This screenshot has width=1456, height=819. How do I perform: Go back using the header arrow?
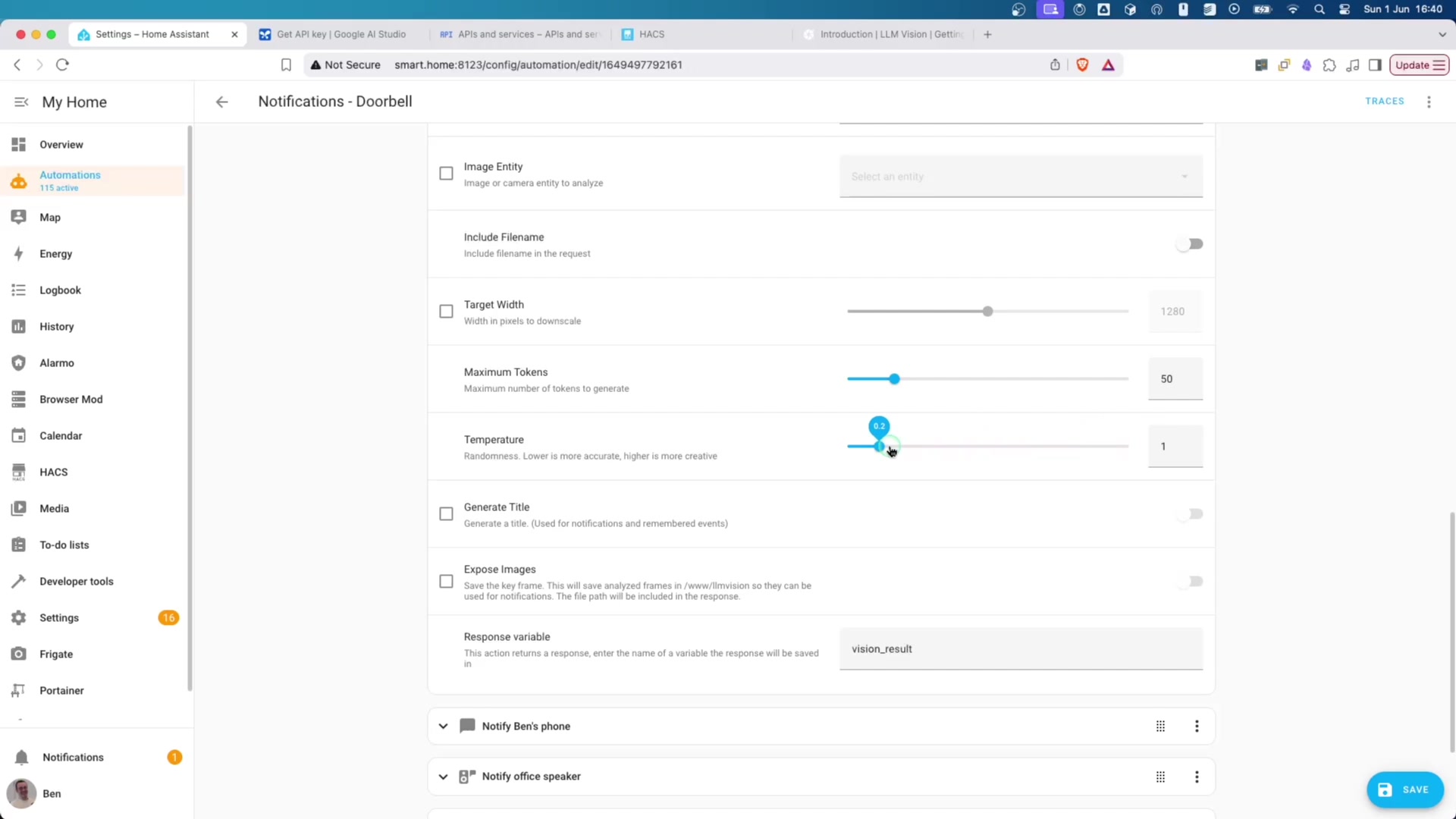click(x=221, y=102)
